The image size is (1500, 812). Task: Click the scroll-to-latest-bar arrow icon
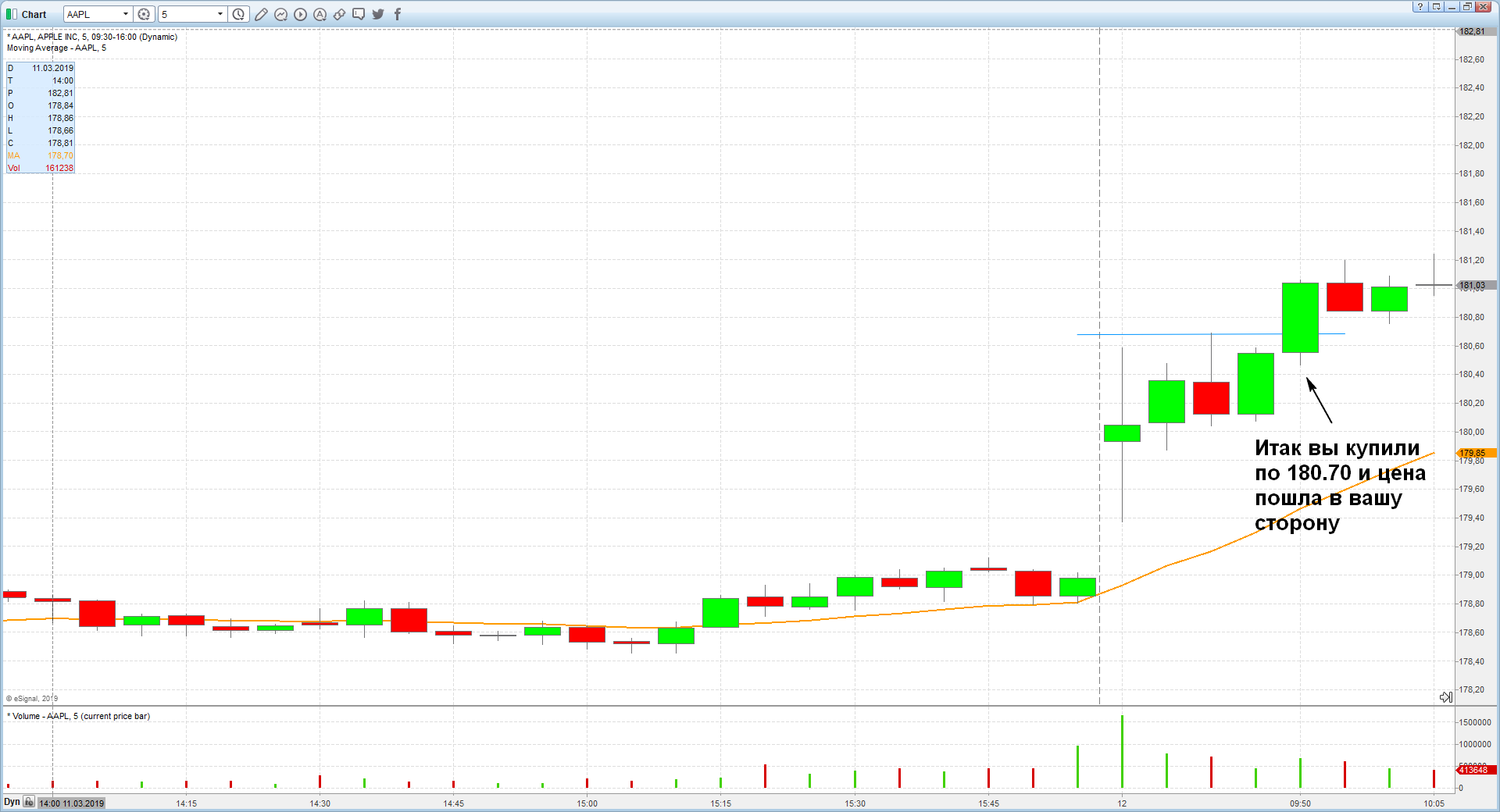pyautogui.click(x=1445, y=696)
